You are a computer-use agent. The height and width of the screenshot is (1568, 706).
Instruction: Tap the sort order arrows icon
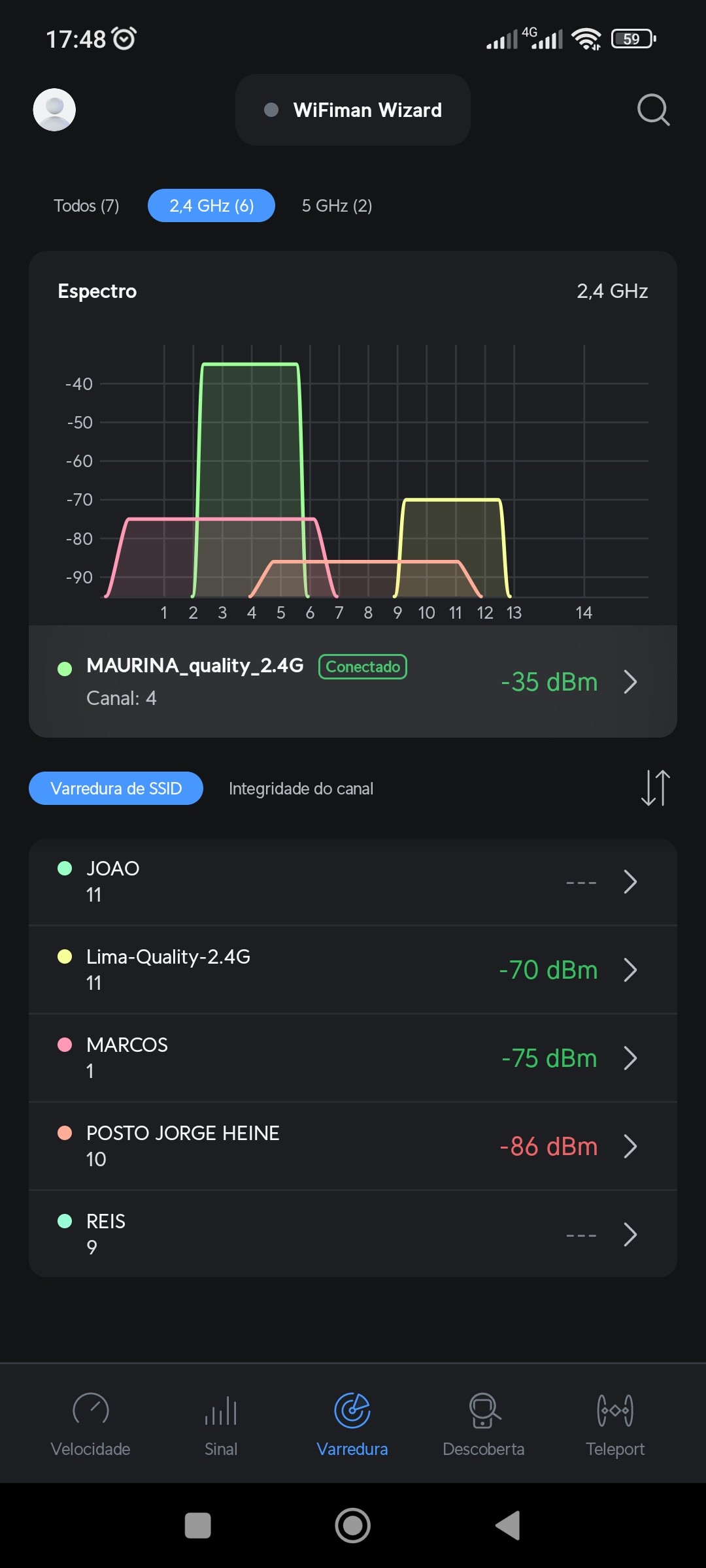pyautogui.click(x=655, y=788)
